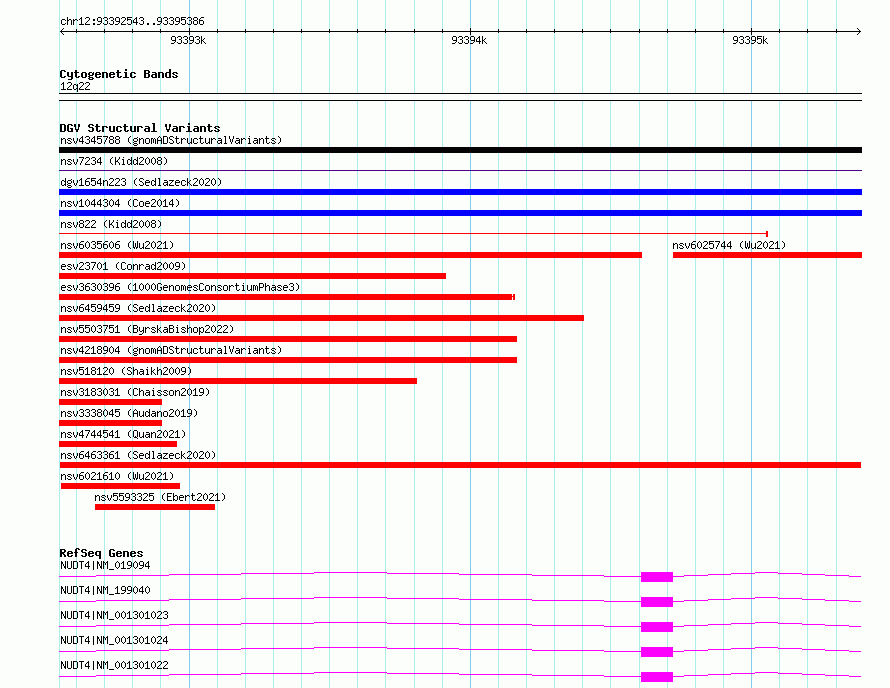Select the NUDT4|NM_001301023 magenta exon block
The height and width of the screenshot is (688, 890).
(x=657, y=627)
